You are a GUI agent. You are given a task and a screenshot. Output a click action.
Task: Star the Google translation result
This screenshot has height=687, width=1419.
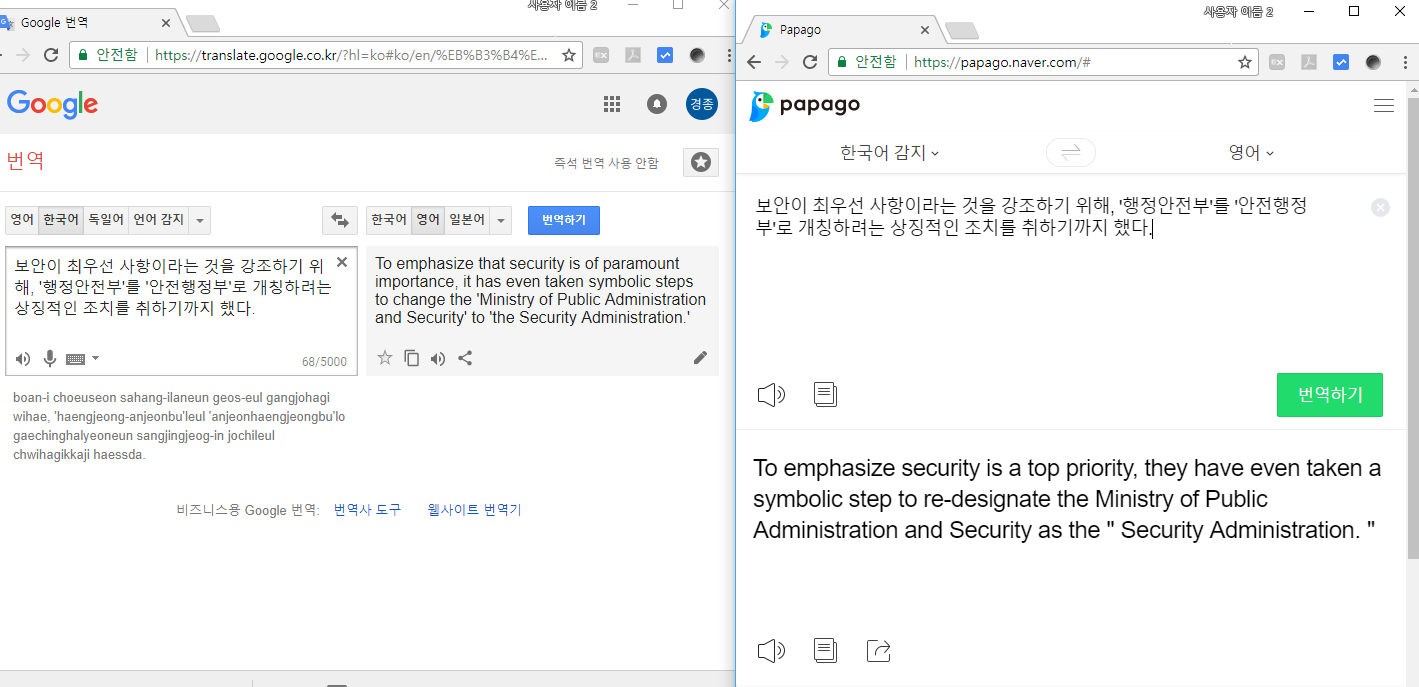click(385, 358)
